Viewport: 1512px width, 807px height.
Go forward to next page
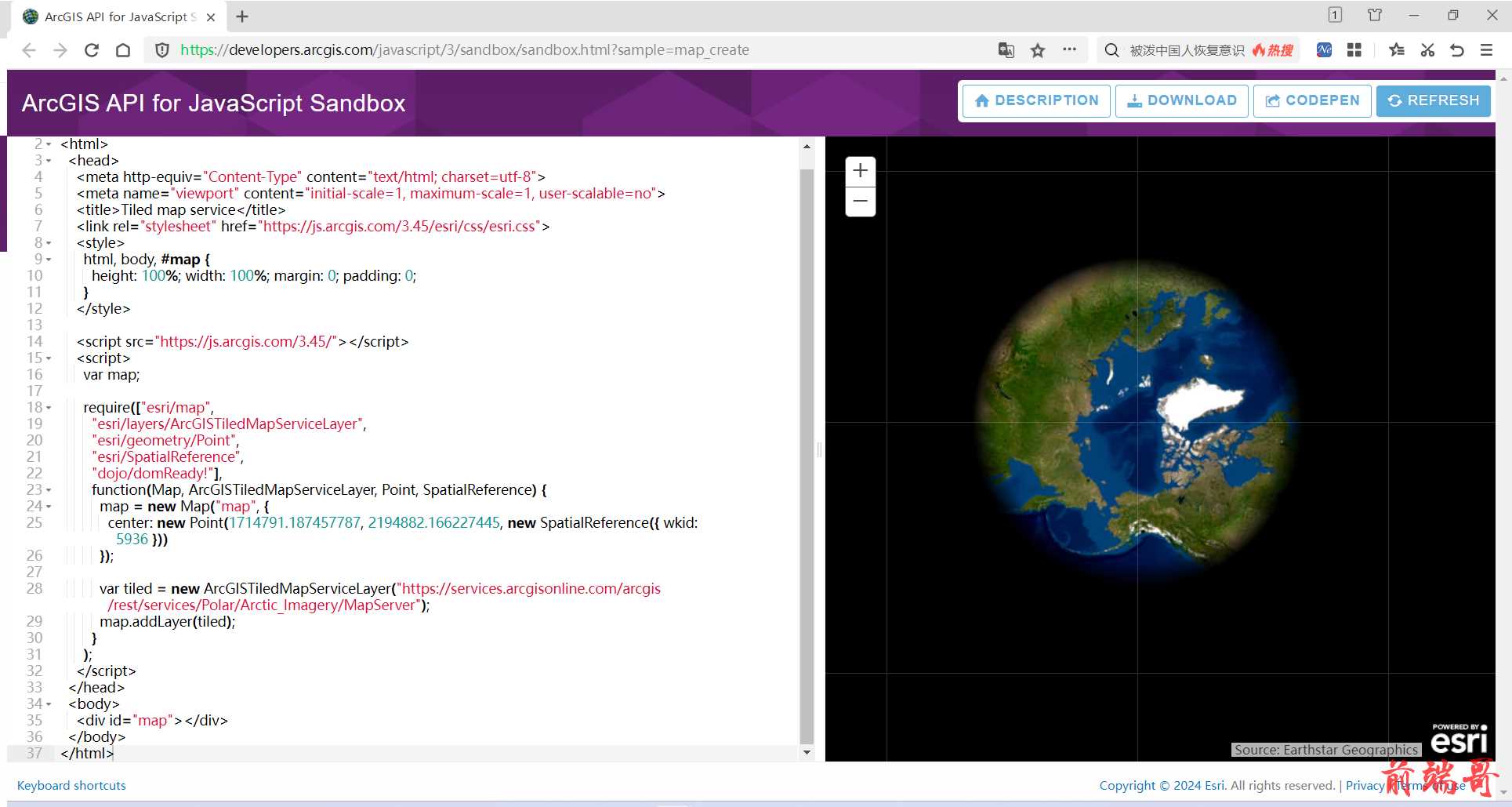click(x=60, y=50)
